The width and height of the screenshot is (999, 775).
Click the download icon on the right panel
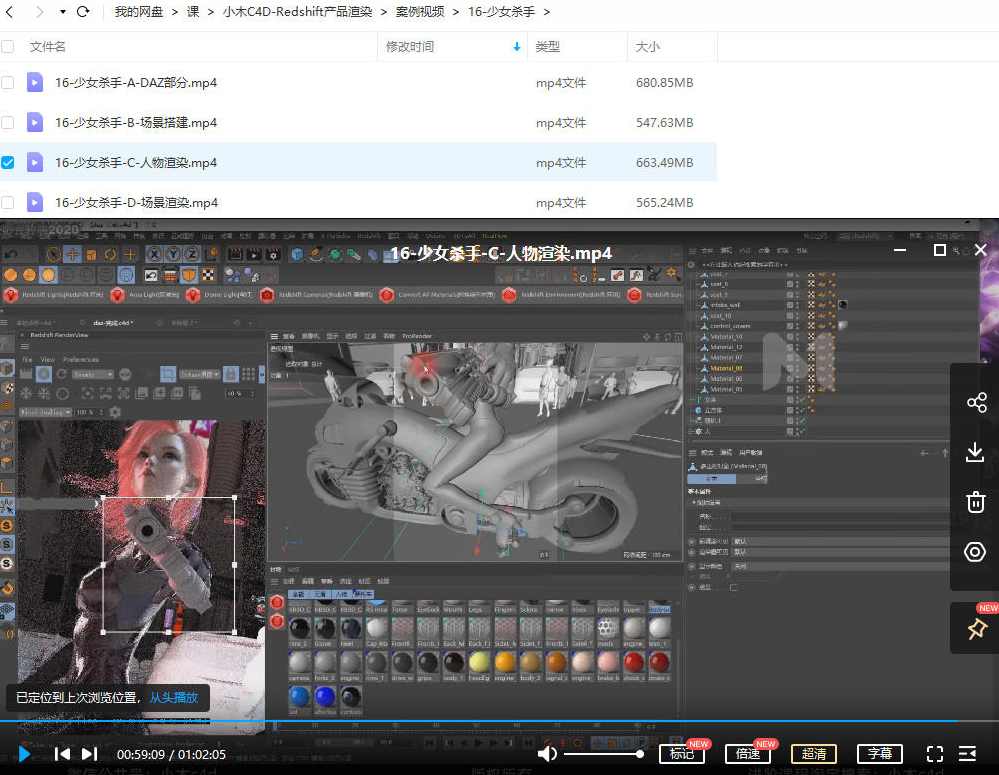click(976, 452)
